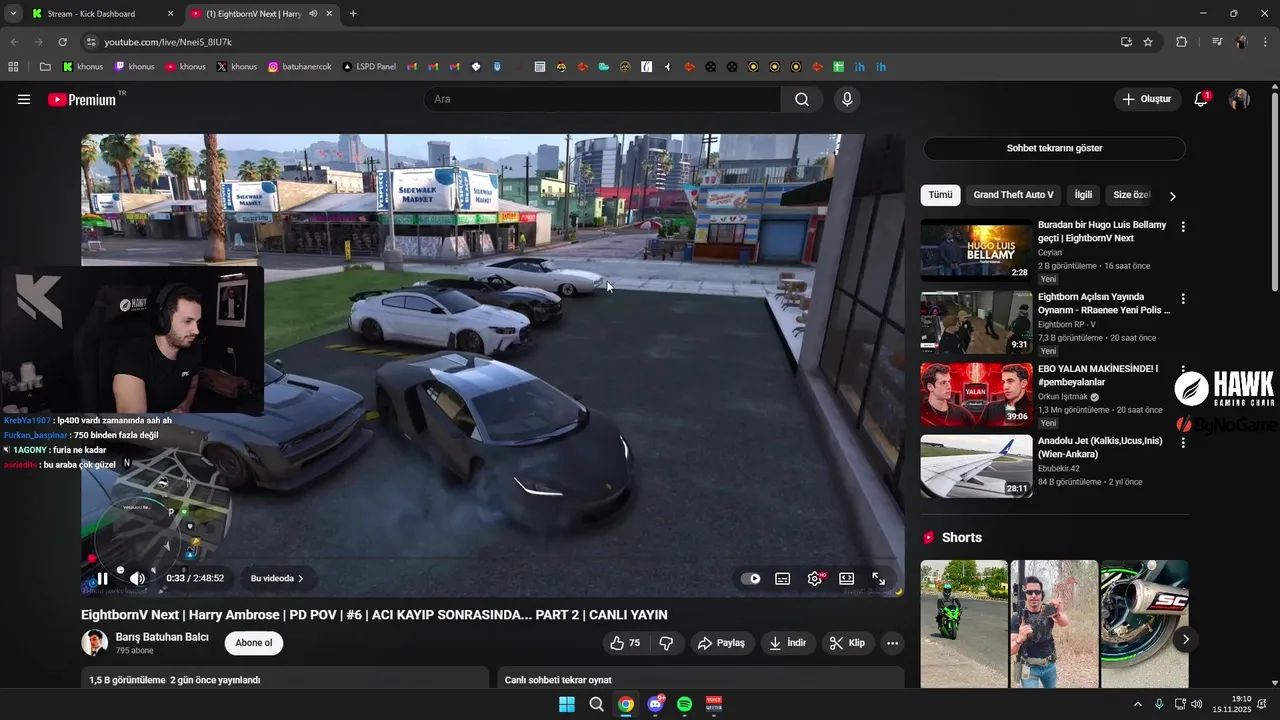
Task: Share the video via Paylaş
Action: coord(721,643)
